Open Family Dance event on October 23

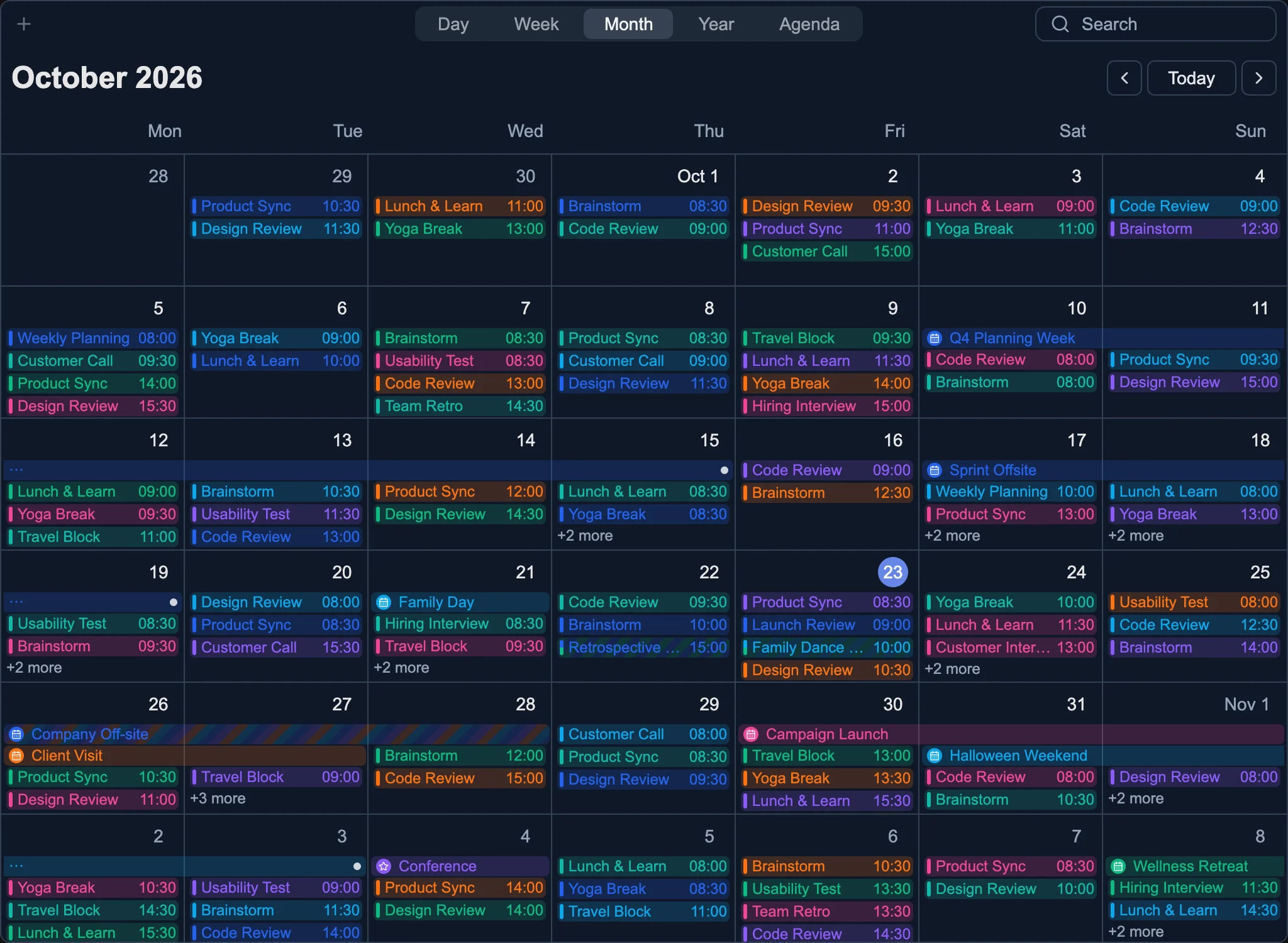click(x=827, y=648)
